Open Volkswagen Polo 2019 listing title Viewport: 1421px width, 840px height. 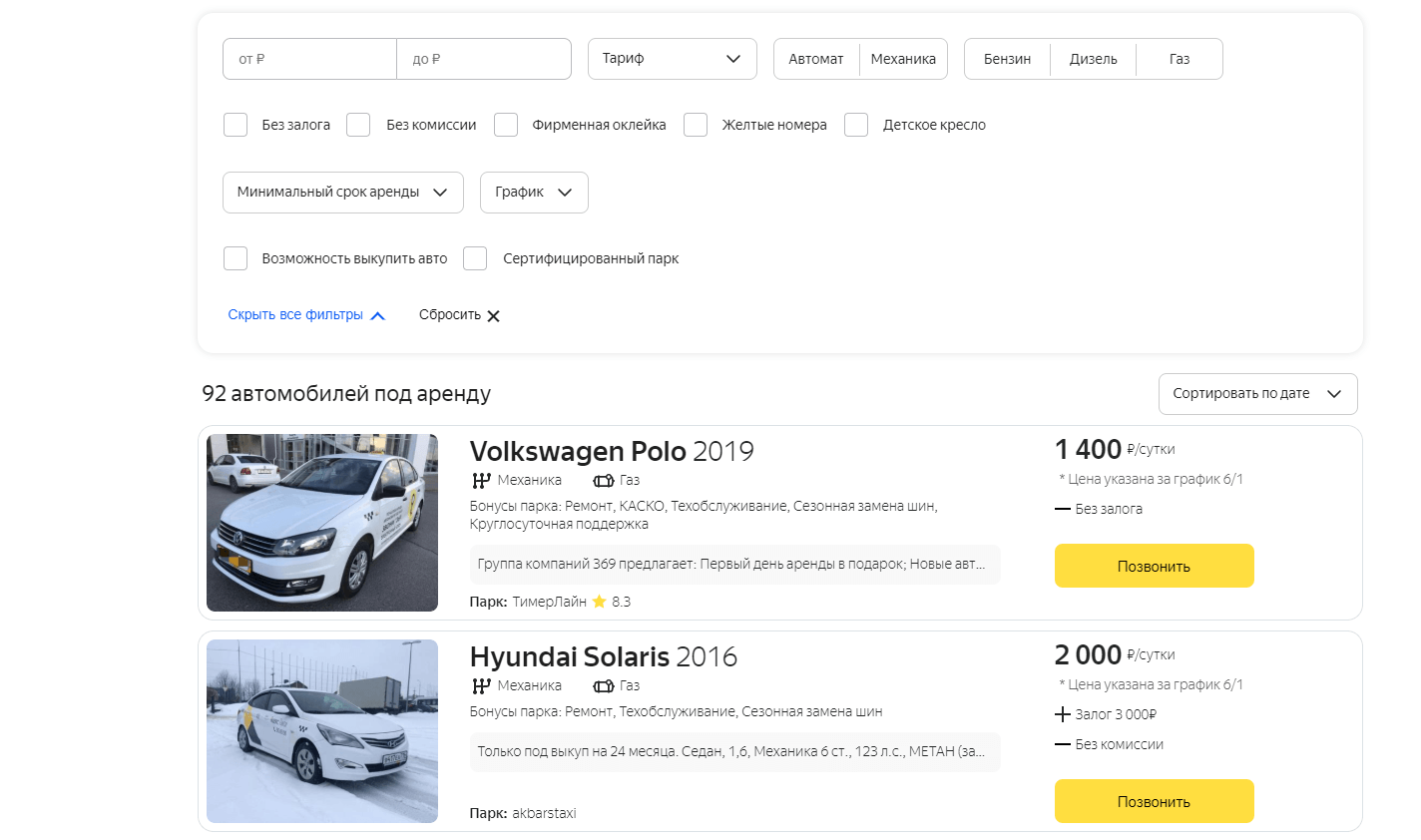pyautogui.click(x=612, y=451)
